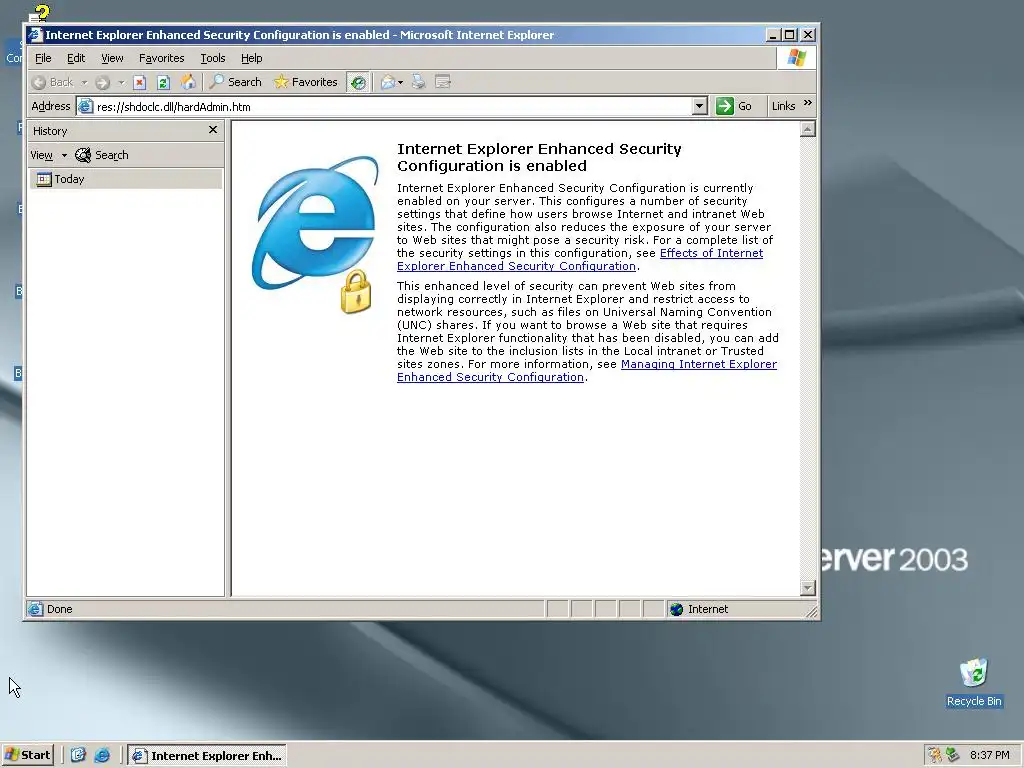Print the page with the printer icon
1024x768 pixels.
(419, 82)
